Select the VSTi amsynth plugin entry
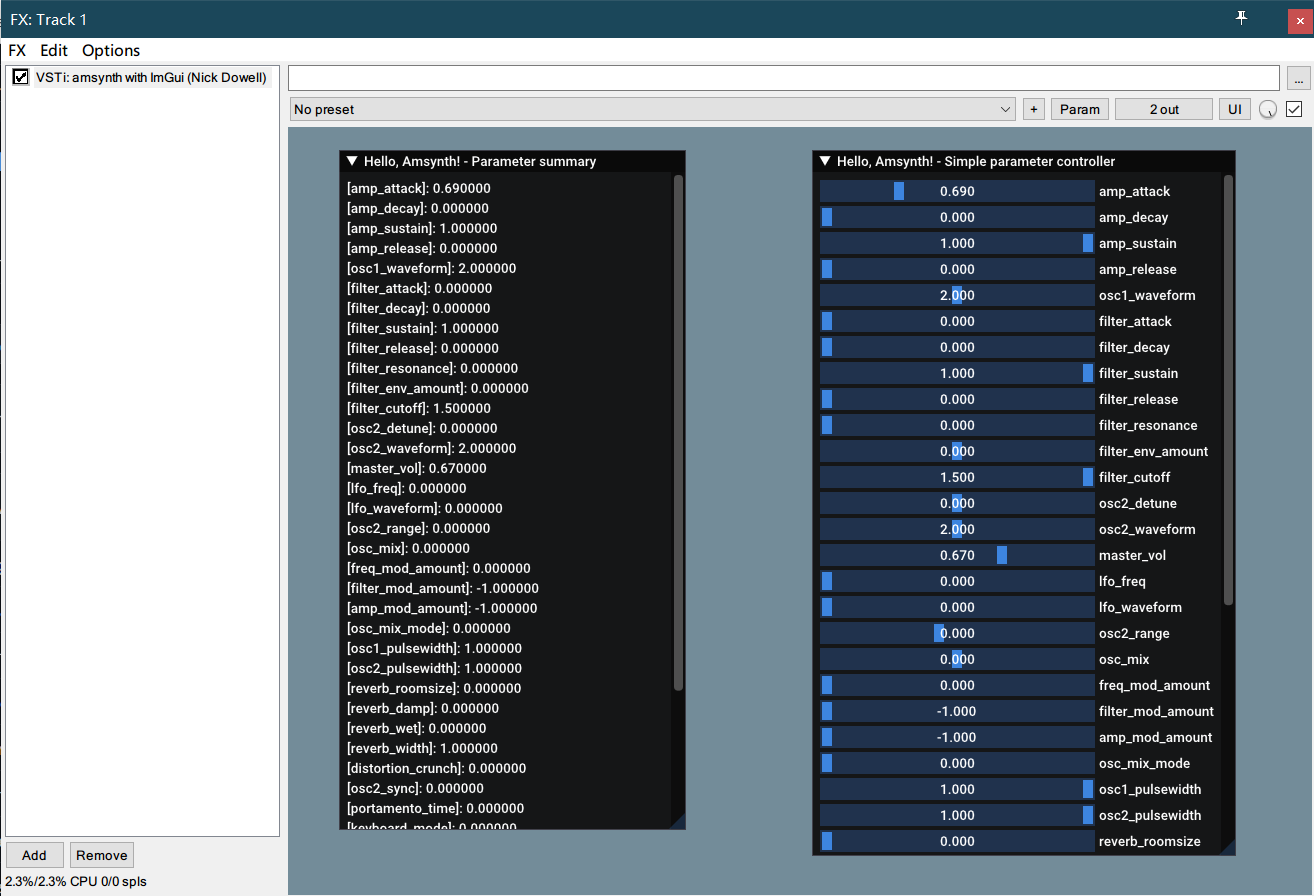1314x896 pixels. (152, 77)
